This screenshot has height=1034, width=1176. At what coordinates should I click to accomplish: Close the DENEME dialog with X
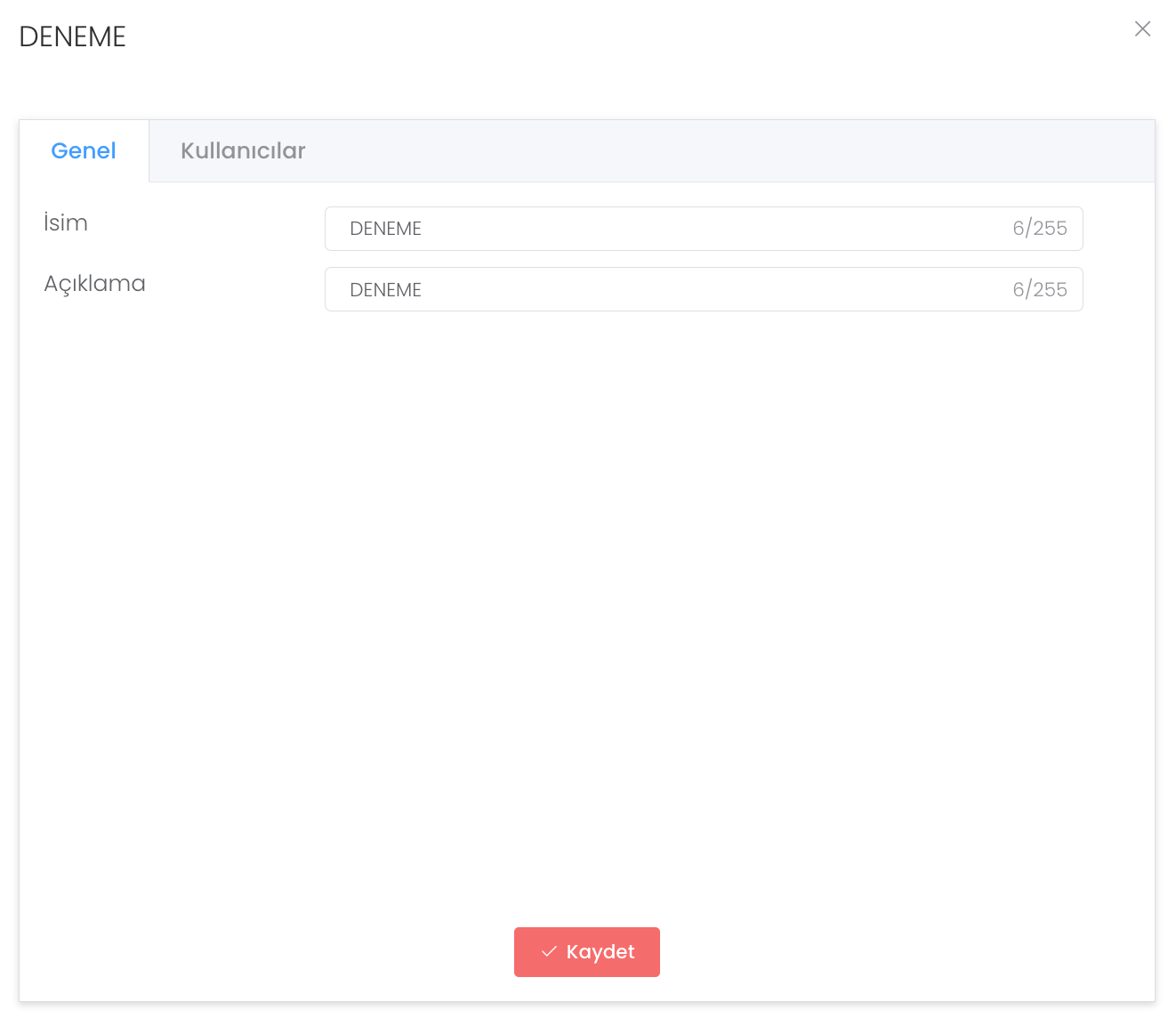click(x=1142, y=29)
